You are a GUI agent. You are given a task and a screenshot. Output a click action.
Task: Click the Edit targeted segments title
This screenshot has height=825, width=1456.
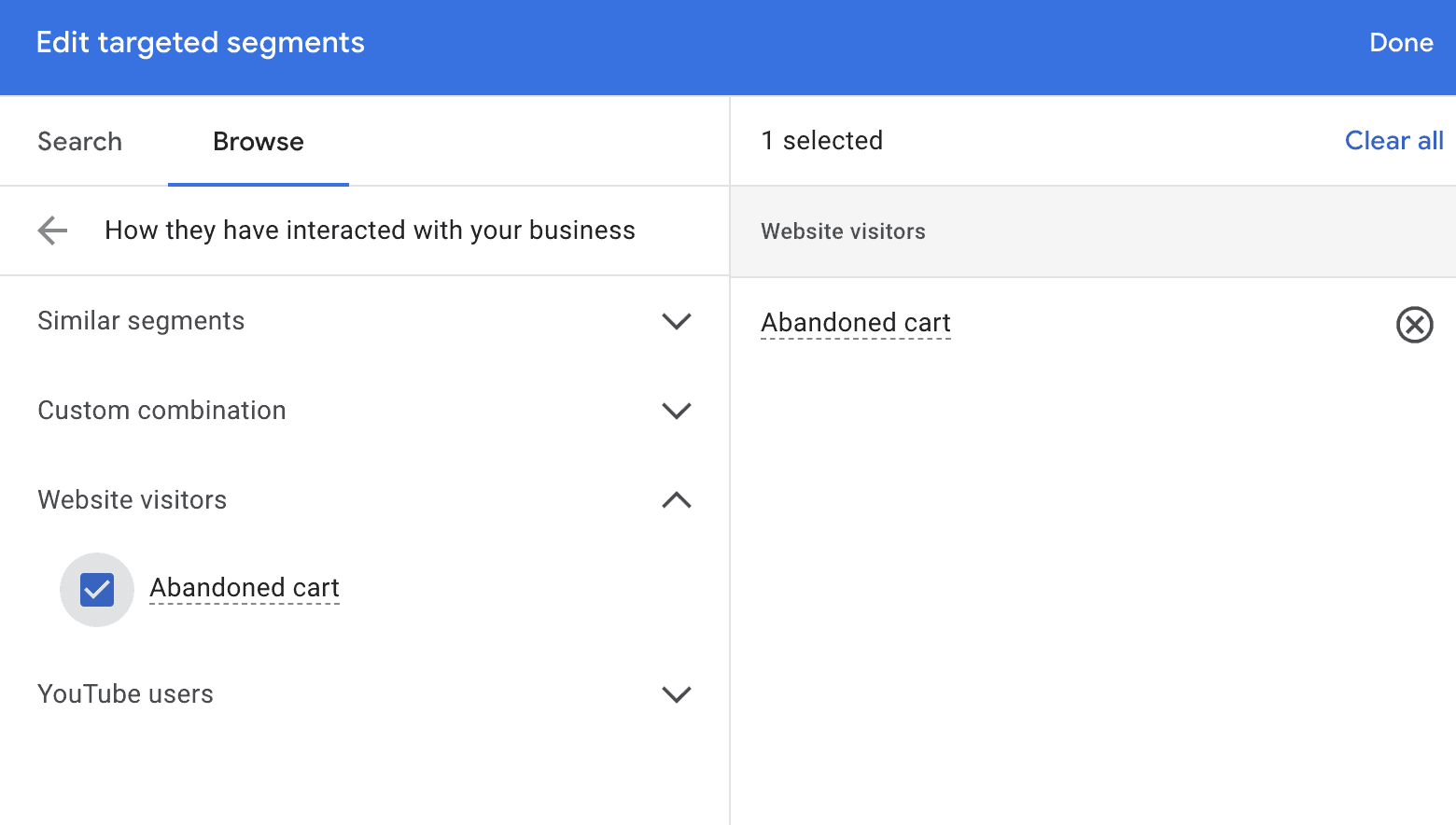(200, 43)
